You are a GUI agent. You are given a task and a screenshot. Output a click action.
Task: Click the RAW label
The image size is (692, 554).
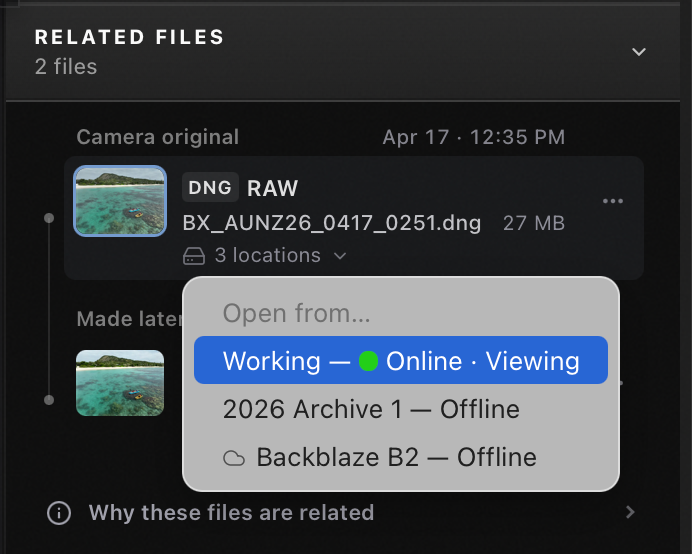[272, 188]
